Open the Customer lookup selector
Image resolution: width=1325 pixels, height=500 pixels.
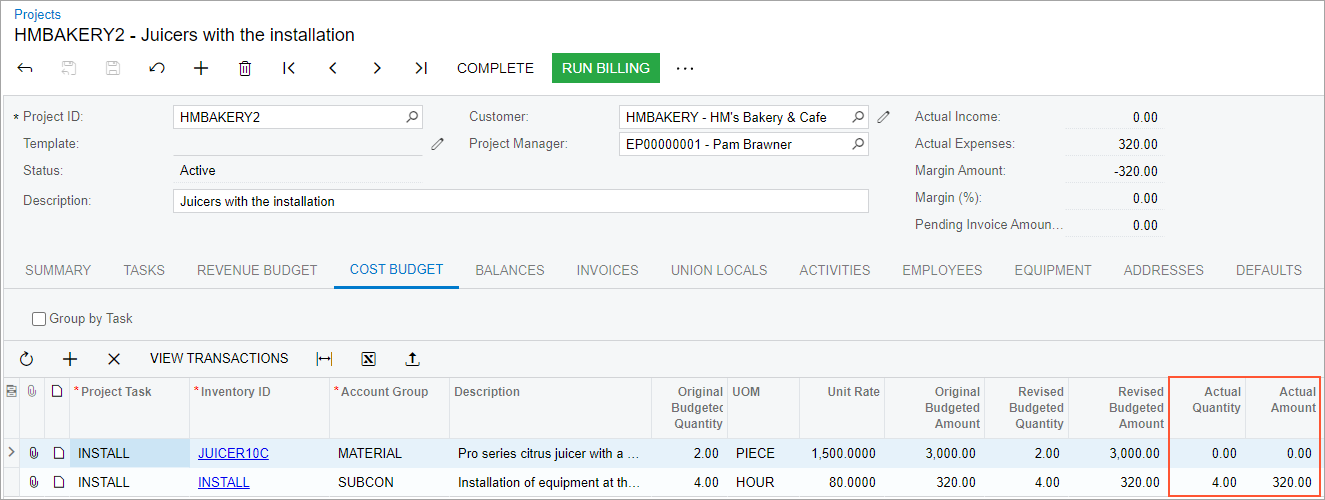pyautogui.click(x=857, y=117)
